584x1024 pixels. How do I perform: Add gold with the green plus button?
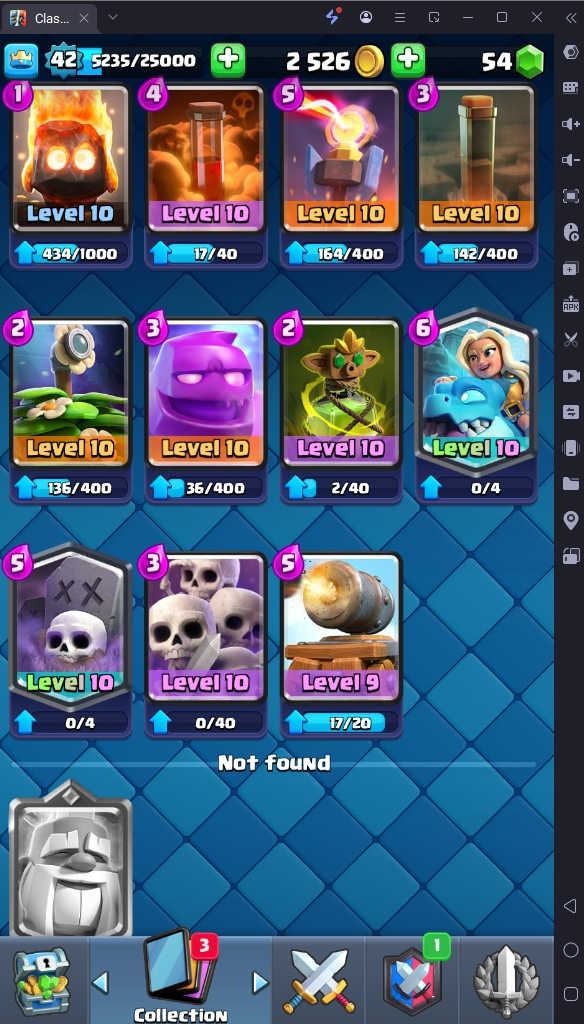[x=408, y=61]
